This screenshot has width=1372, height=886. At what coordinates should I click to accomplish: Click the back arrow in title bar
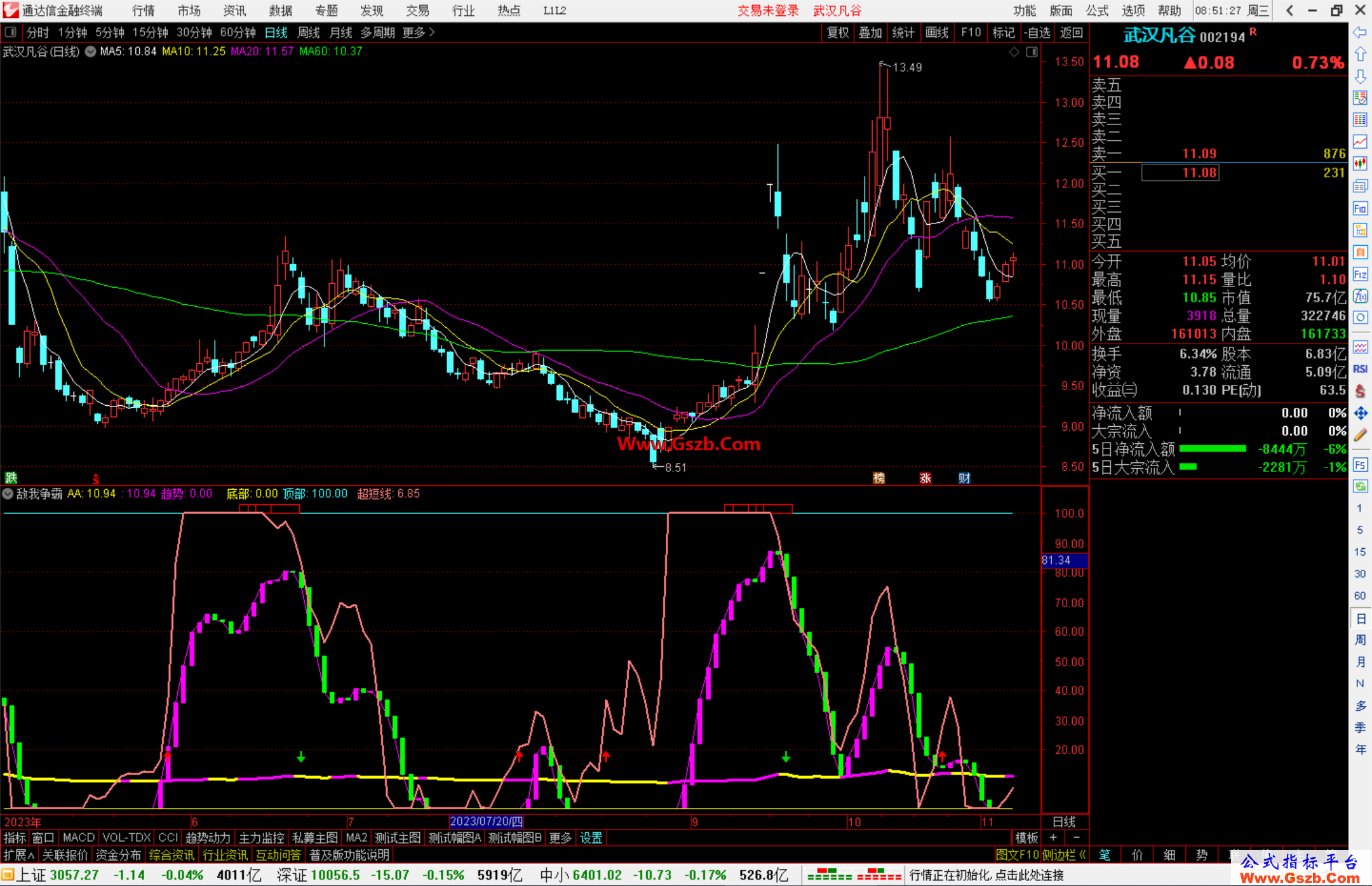pos(1289,10)
